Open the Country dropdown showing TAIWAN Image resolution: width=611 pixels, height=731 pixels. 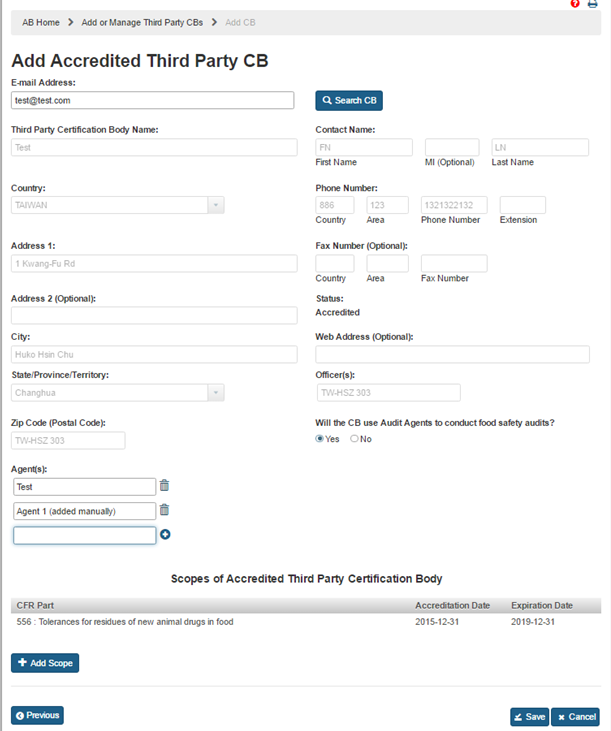215,205
